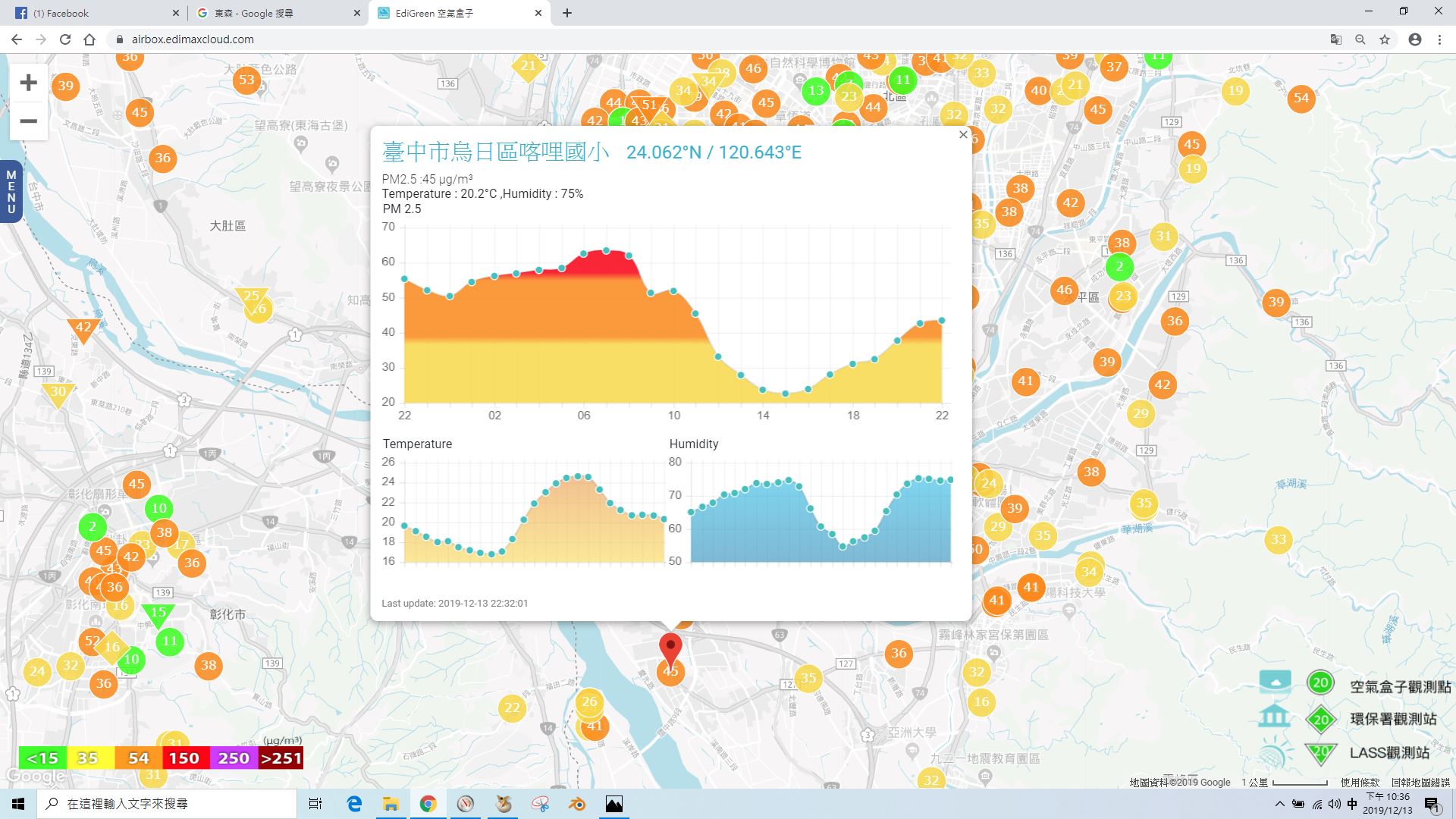Switch to the Google search tab
The width and height of the screenshot is (1456, 819).
point(277,13)
